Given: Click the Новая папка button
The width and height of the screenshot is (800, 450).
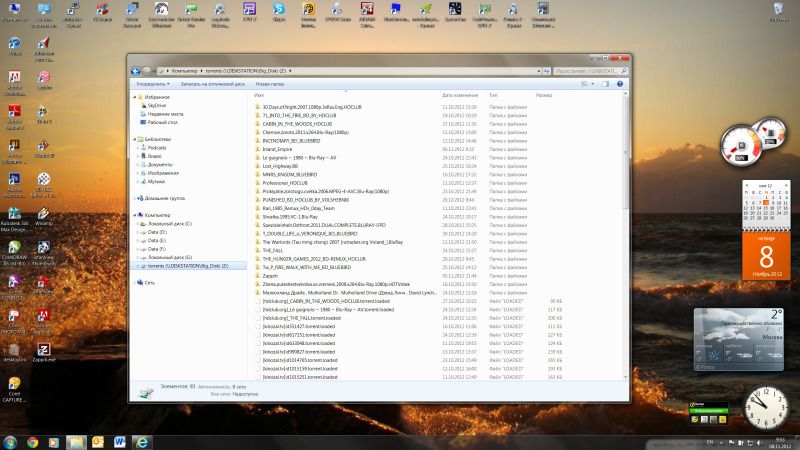Looking at the screenshot, I should click(x=270, y=84).
